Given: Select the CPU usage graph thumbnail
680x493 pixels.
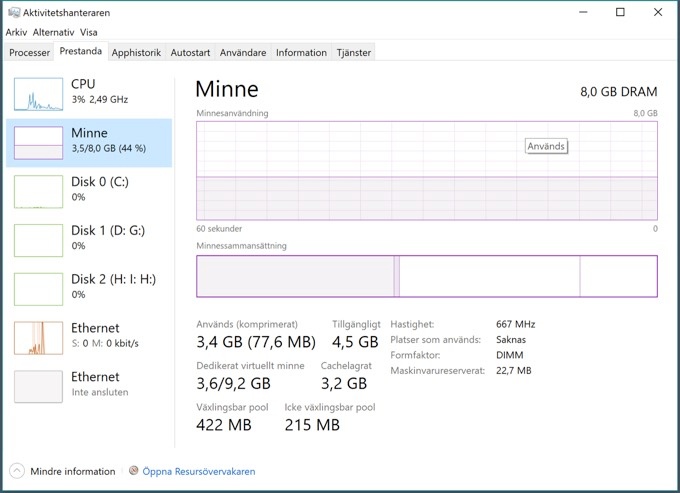Looking at the screenshot, I should (38, 94).
